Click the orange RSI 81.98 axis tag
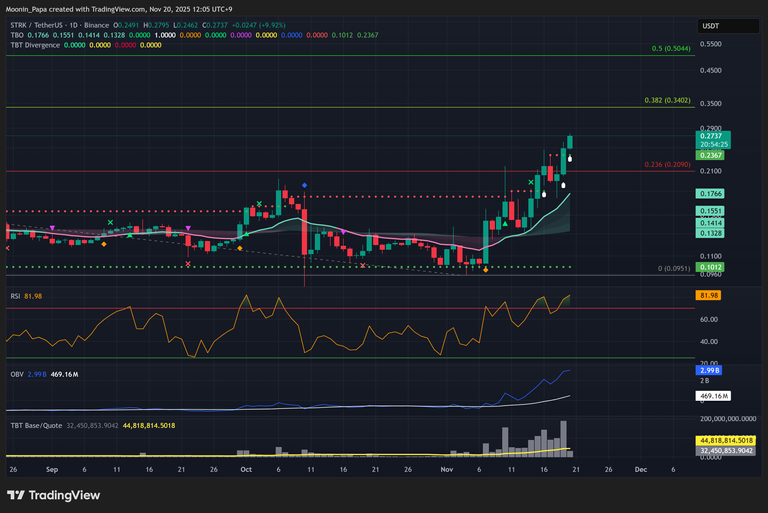 tap(711, 295)
